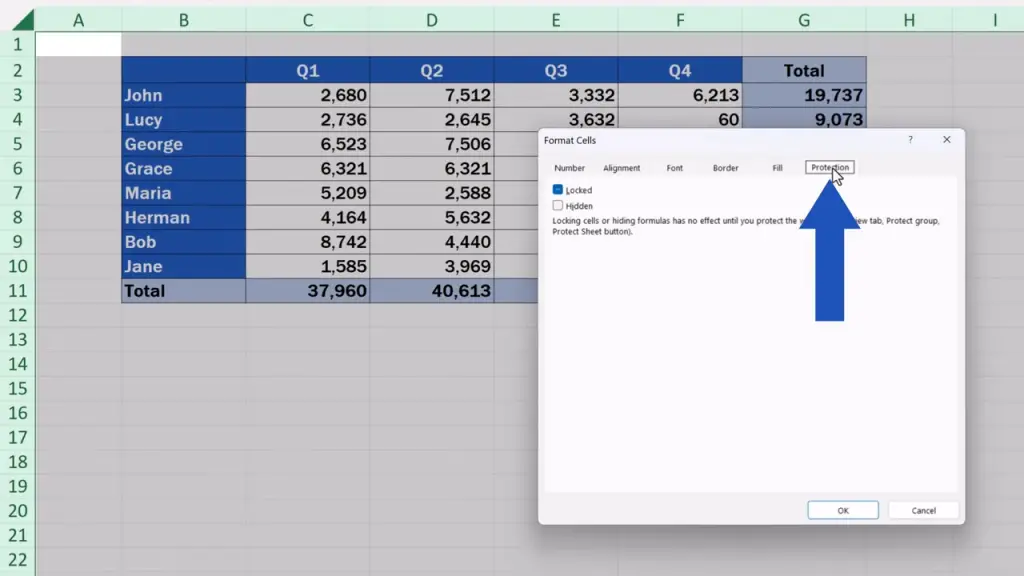Open the Alignment tab
Viewport: 1024px width, 576px height.
click(x=621, y=168)
